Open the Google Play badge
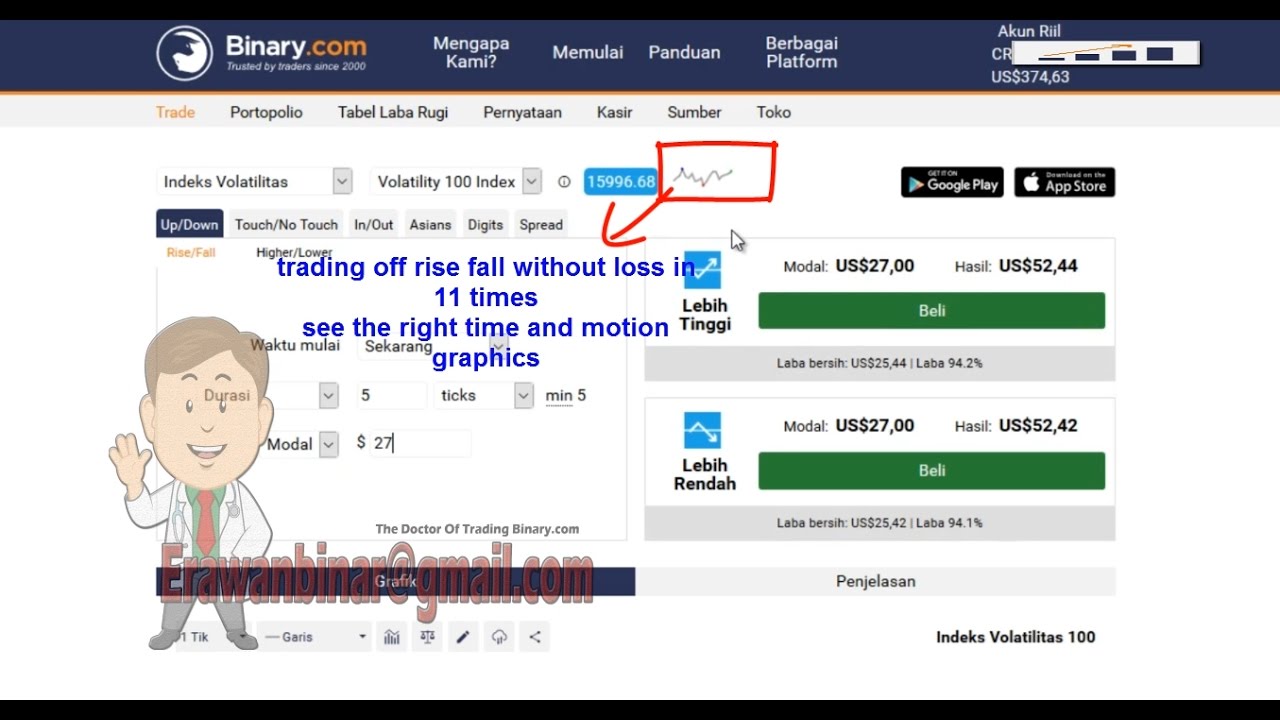 (952, 182)
